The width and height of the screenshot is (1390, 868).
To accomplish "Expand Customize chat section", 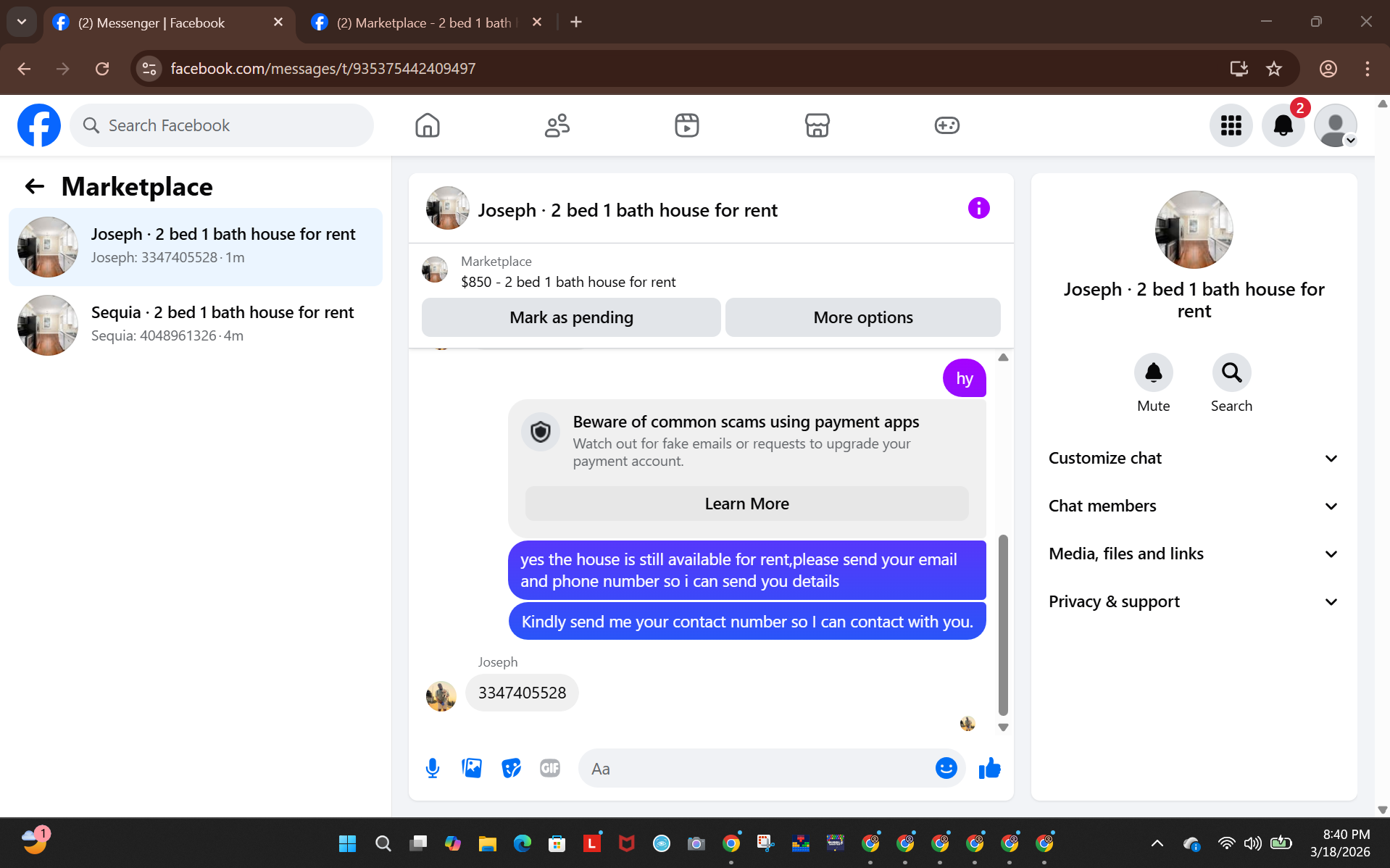I will point(1194,458).
